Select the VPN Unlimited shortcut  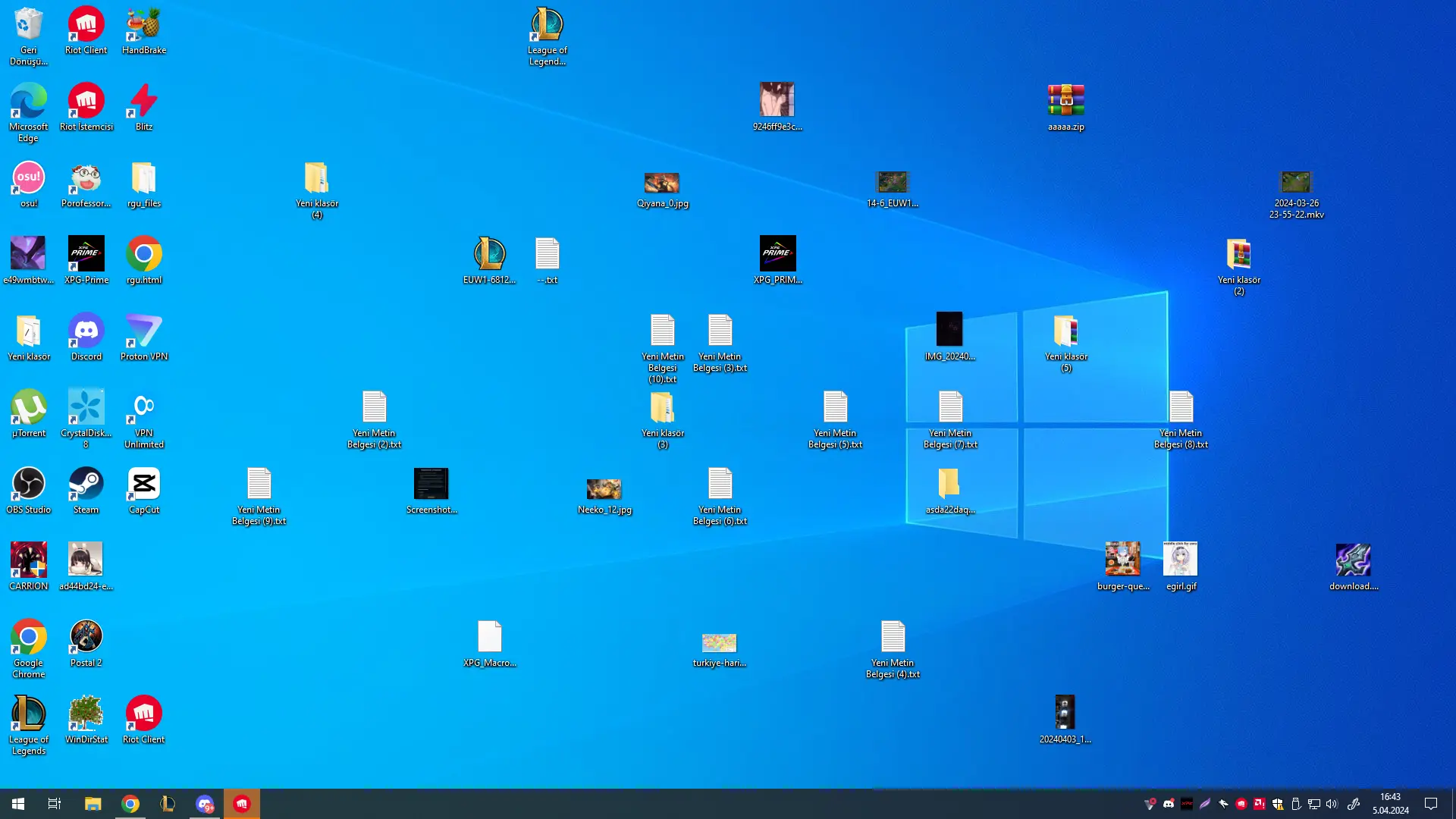coord(144,419)
